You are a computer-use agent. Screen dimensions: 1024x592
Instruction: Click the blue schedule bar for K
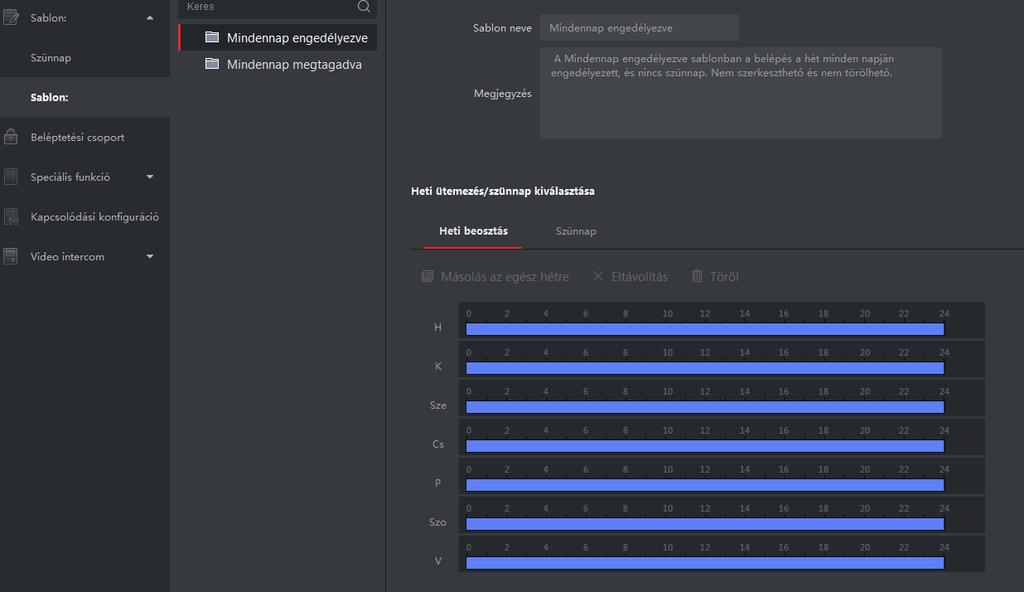(705, 368)
